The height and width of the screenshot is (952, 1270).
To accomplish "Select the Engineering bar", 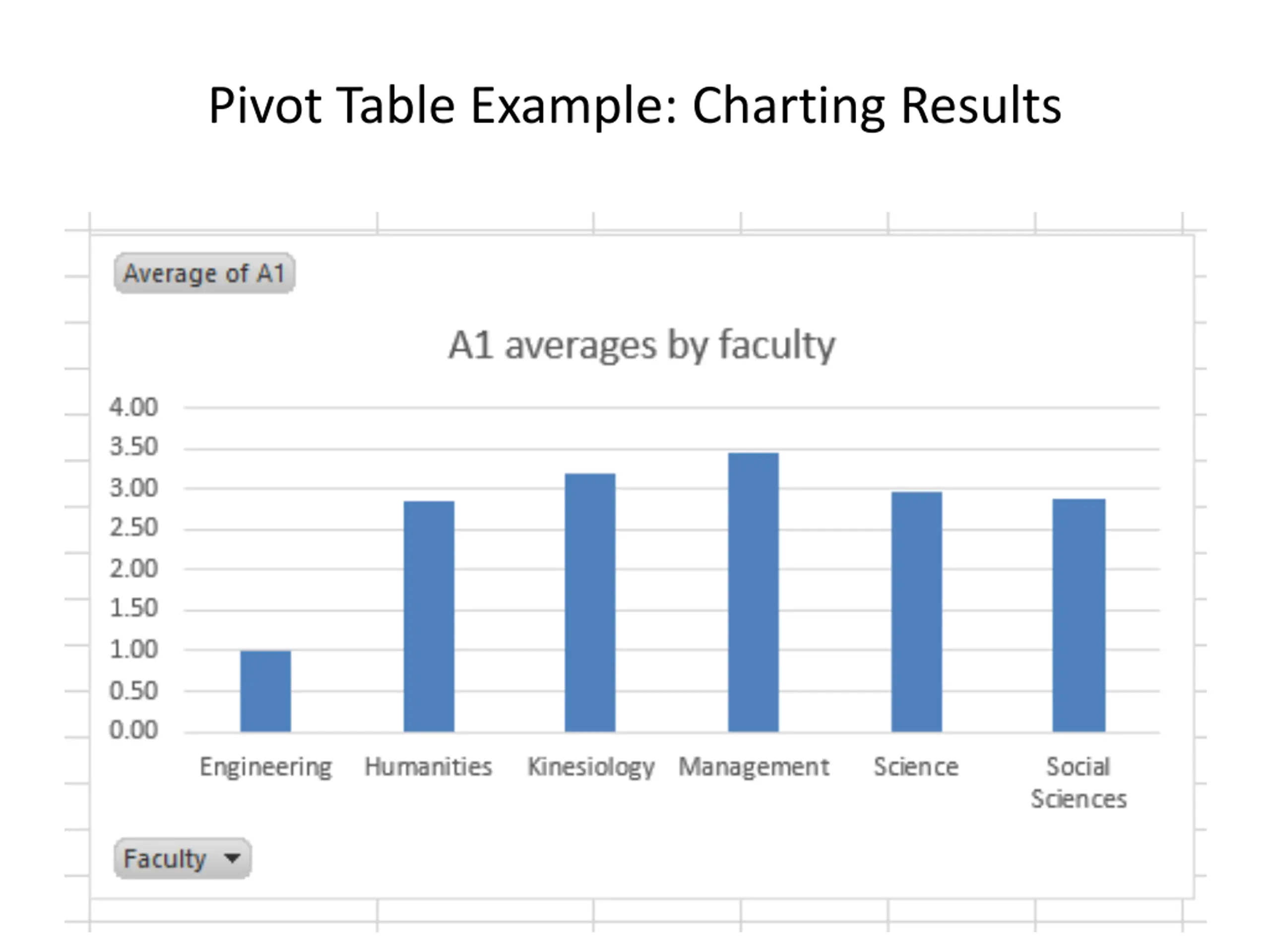I will point(265,692).
